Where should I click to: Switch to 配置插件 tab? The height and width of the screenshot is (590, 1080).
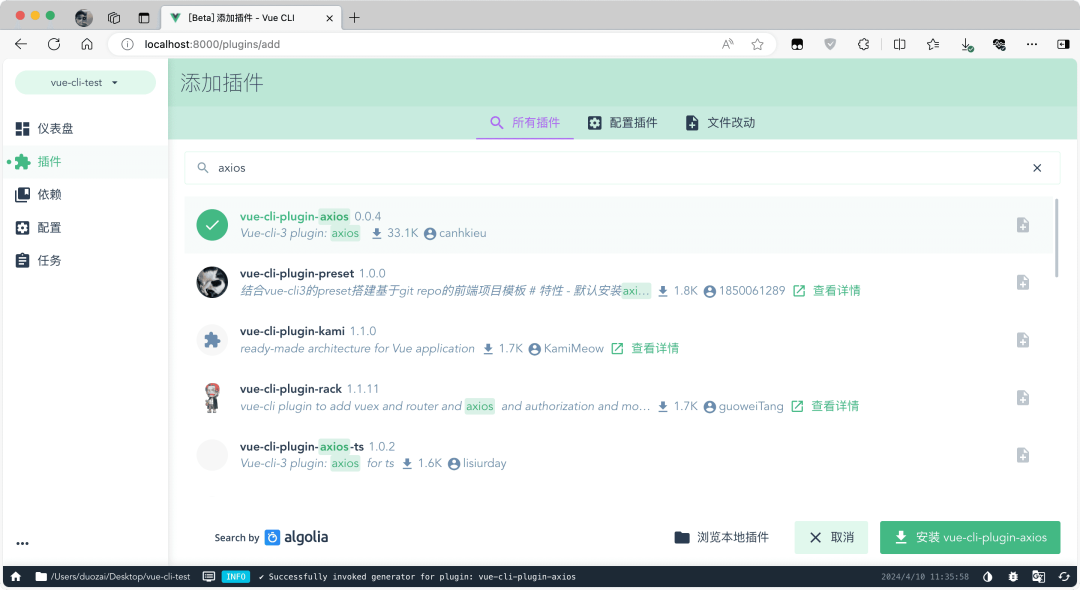tap(622, 123)
